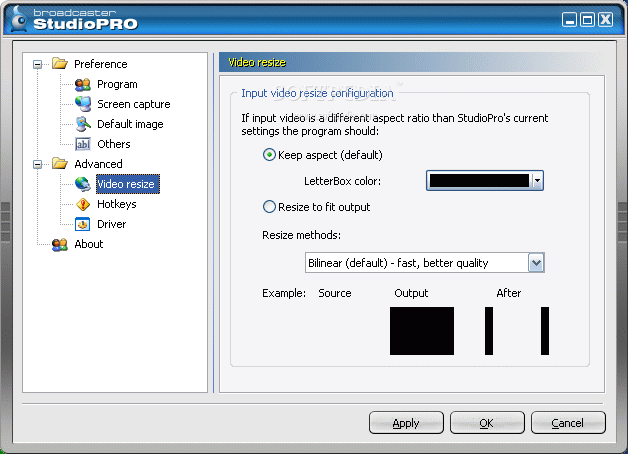Image resolution: width=628 pixels, height=454 pixels.
Task: Click the Bilinear resize method combo box
Action: 425,263
